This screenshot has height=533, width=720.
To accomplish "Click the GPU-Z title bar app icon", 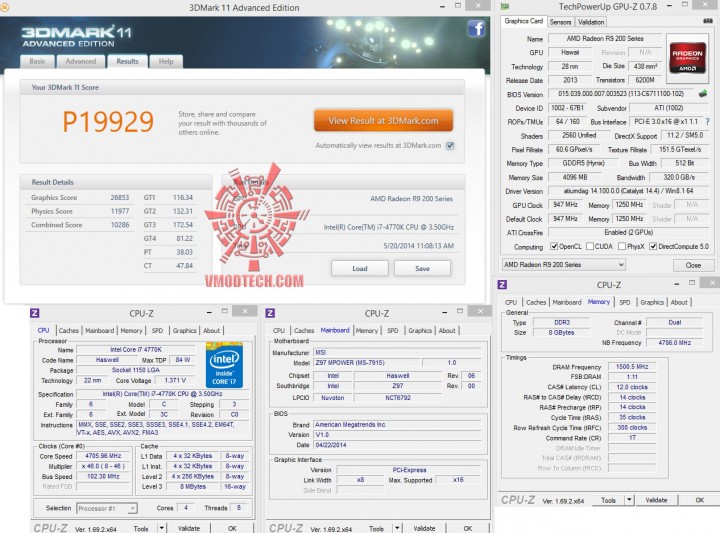I will pos(505,6).
